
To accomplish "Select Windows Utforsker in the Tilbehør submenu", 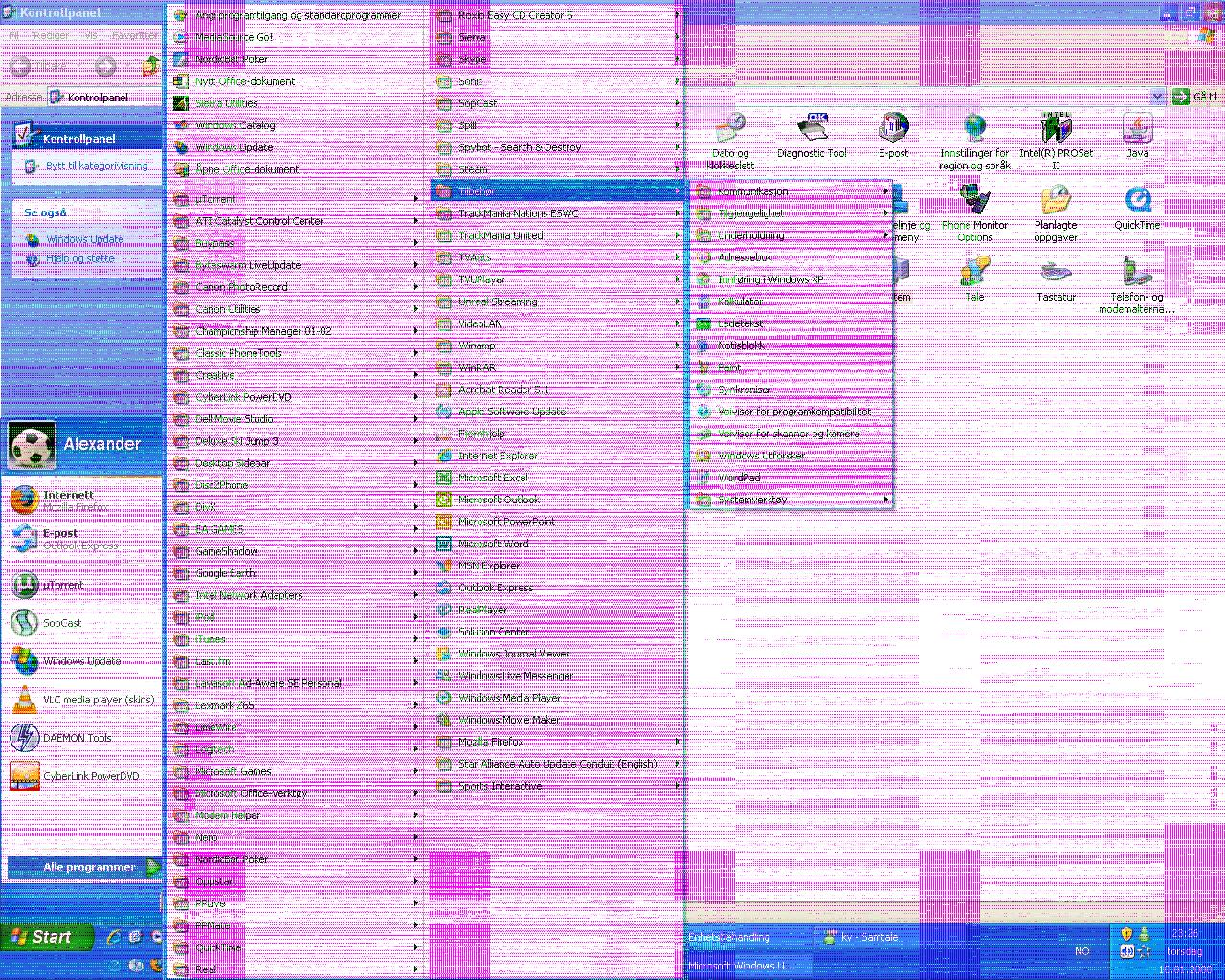I will (791, 456).
